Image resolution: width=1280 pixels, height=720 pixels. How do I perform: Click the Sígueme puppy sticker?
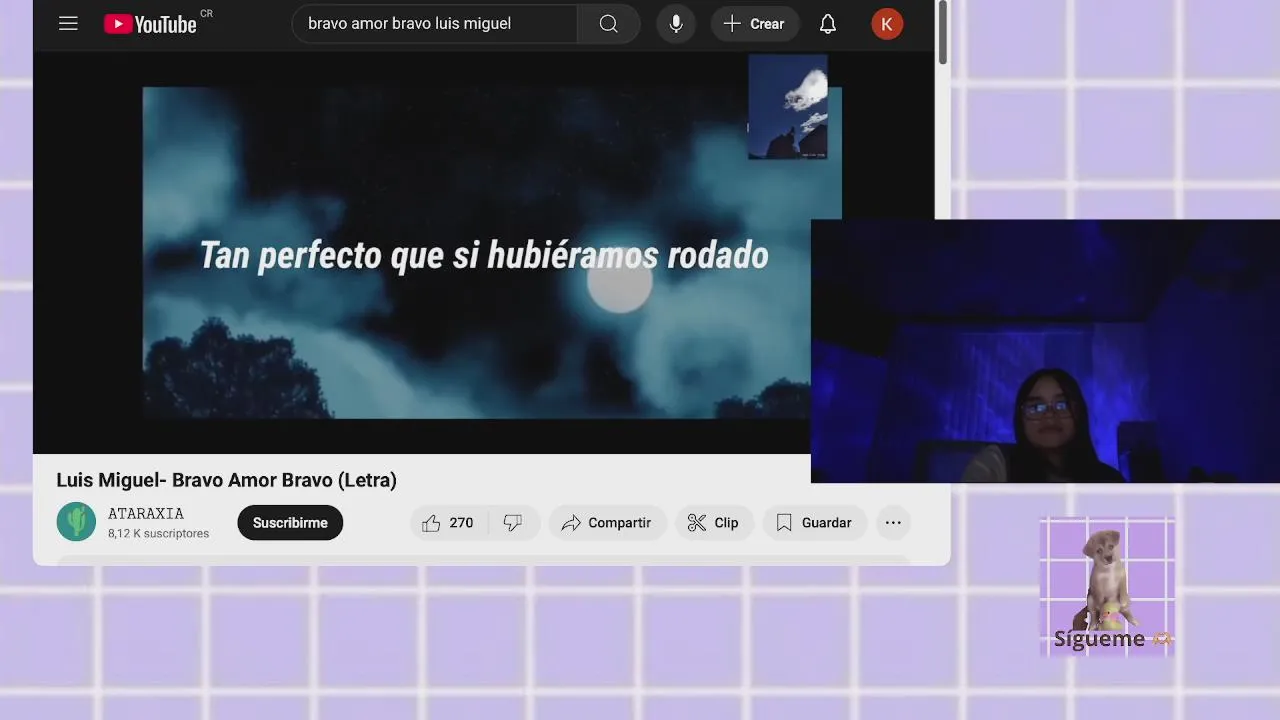(x=1107, y=586)
